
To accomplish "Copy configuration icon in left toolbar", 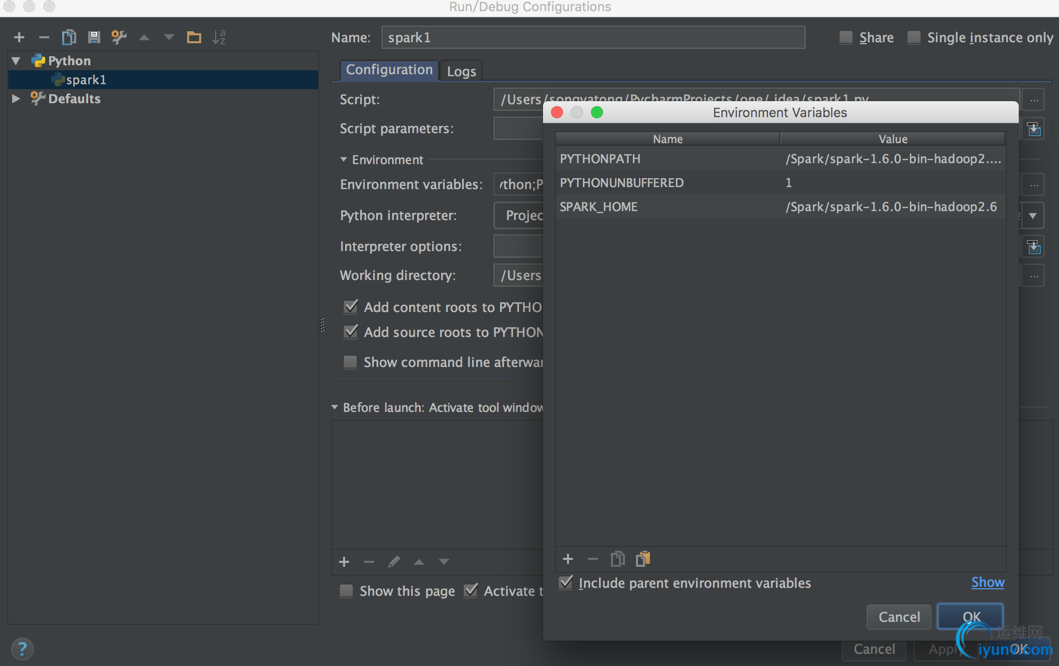I will [x=69, y=37].
